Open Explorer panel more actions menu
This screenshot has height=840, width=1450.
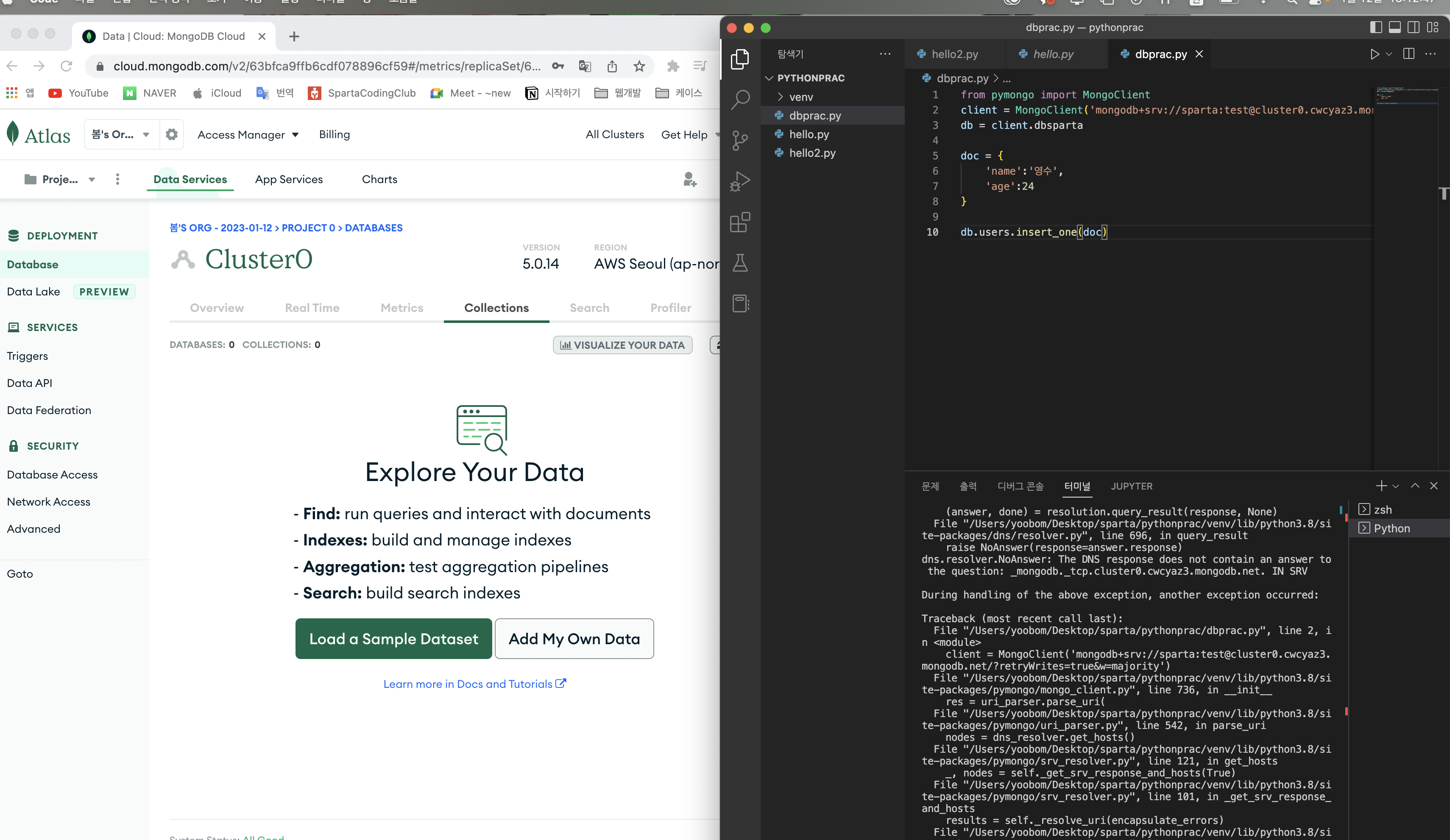[885, 54]
